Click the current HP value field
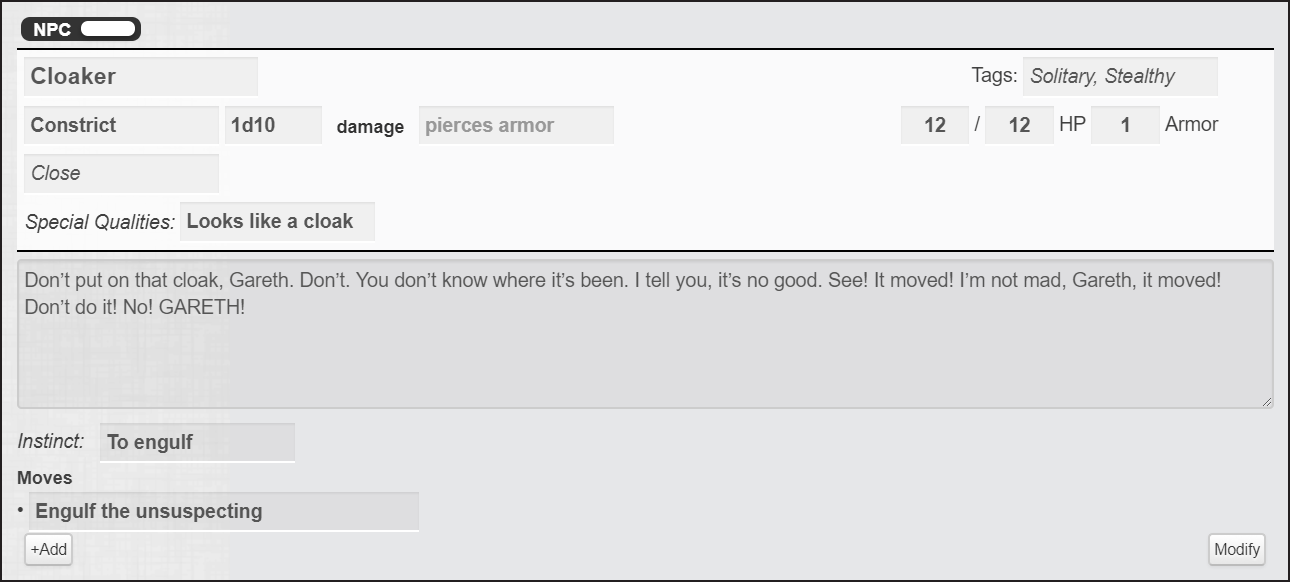Image resolution: width=1290 pixels, height=582 pixels. tap(935, 125)
